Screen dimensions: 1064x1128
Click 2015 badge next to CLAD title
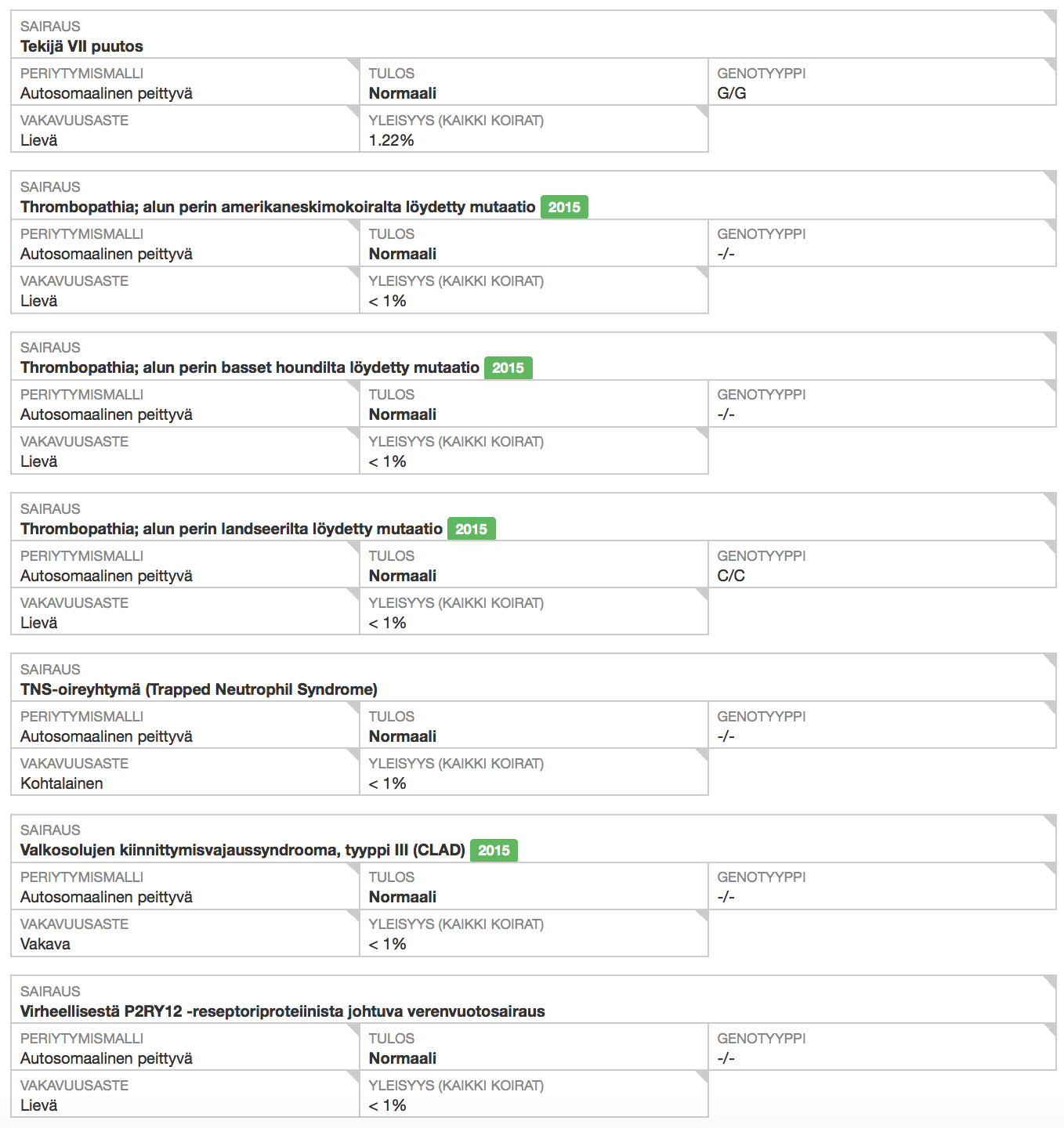(x=494, y=851)
